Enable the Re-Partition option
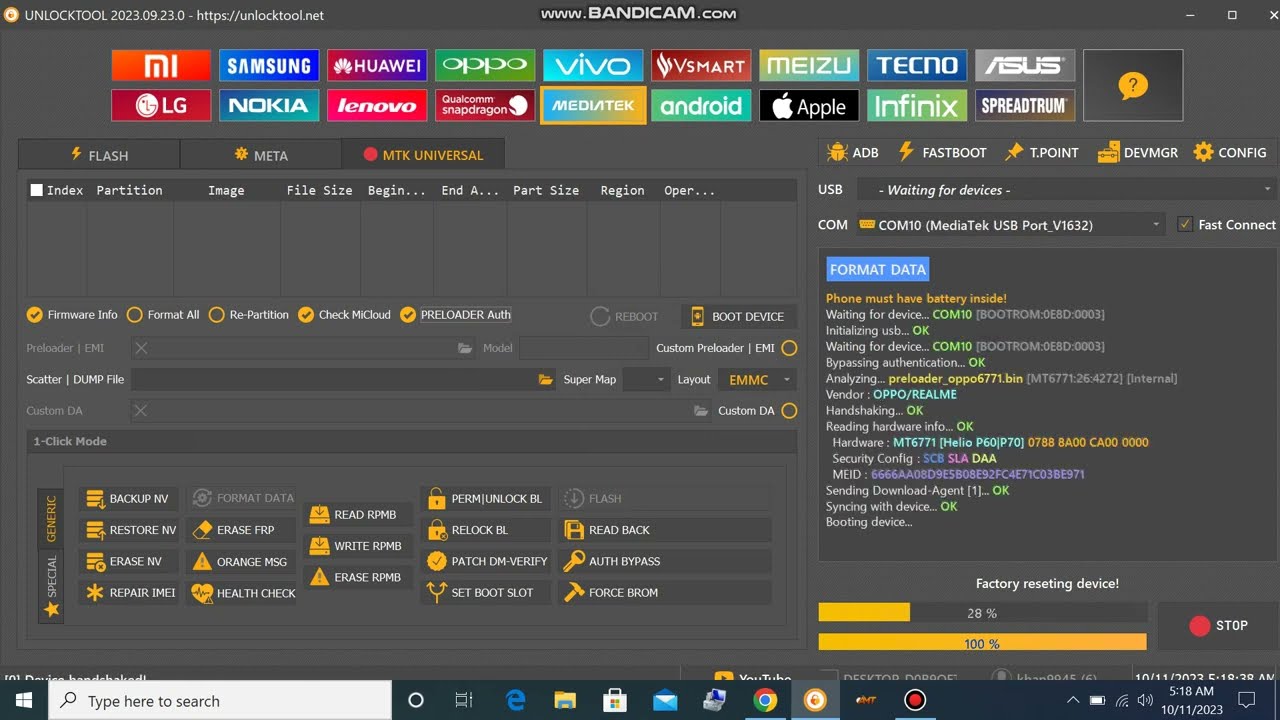The height and width of the screenshot is (720, 1280). click(x=249, y=315)
